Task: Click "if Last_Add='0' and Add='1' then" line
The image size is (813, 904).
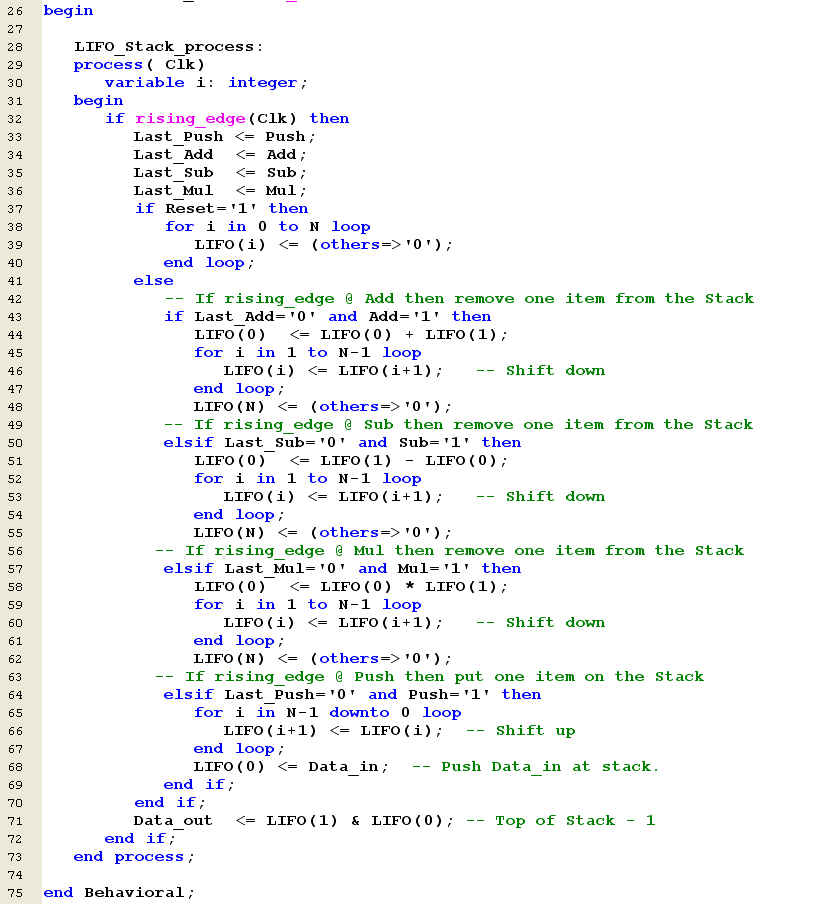Action: [328, 317]
